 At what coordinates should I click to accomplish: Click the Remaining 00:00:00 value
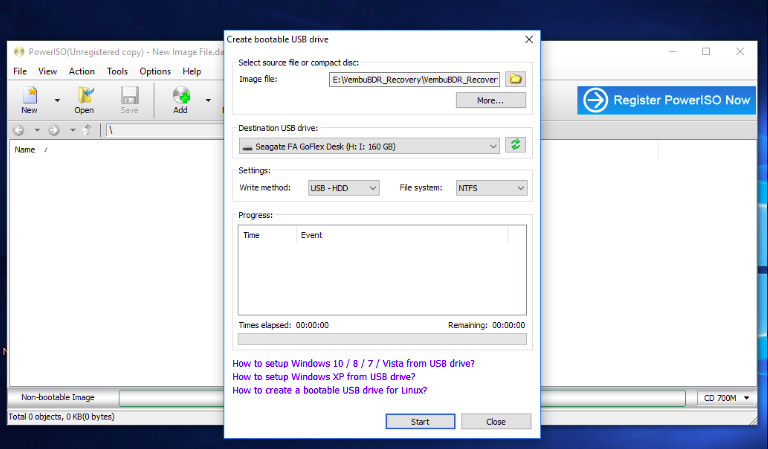(x=508, y=325)
